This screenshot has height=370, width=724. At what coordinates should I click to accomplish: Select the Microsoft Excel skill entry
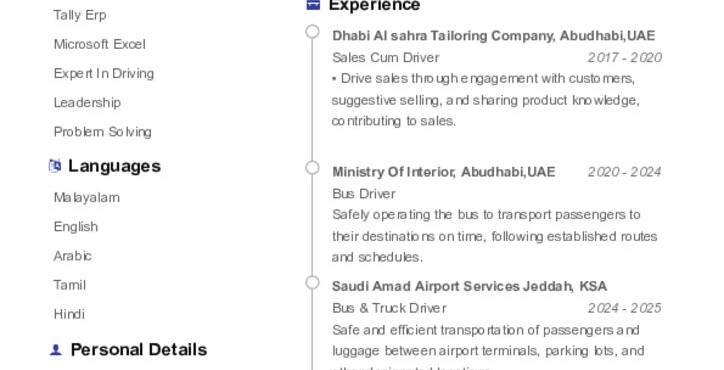(100, 44)
